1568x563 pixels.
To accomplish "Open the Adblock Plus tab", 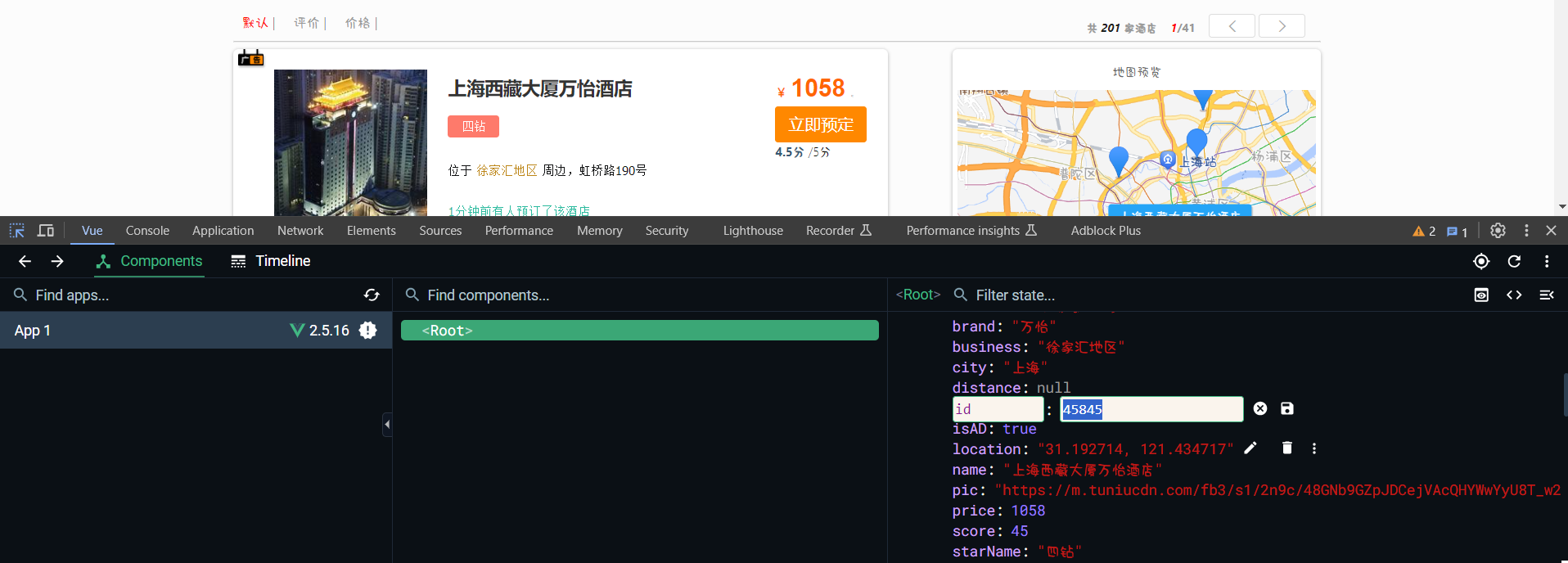I will pos(1106,231).
